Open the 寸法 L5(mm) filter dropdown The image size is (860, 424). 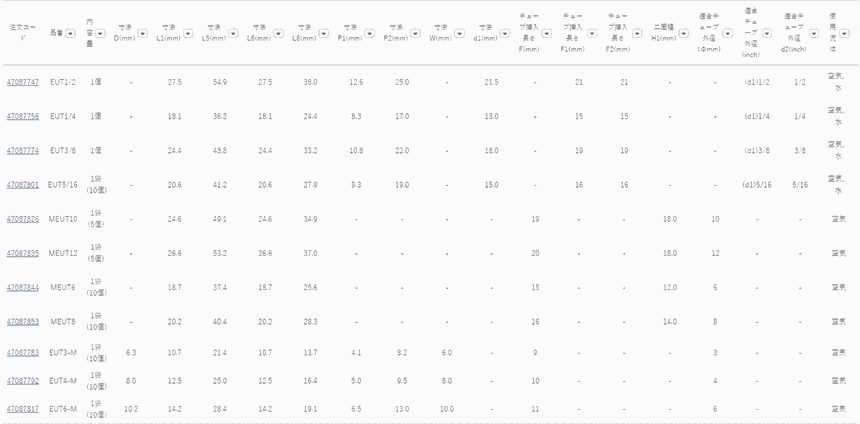pos(232,33)
